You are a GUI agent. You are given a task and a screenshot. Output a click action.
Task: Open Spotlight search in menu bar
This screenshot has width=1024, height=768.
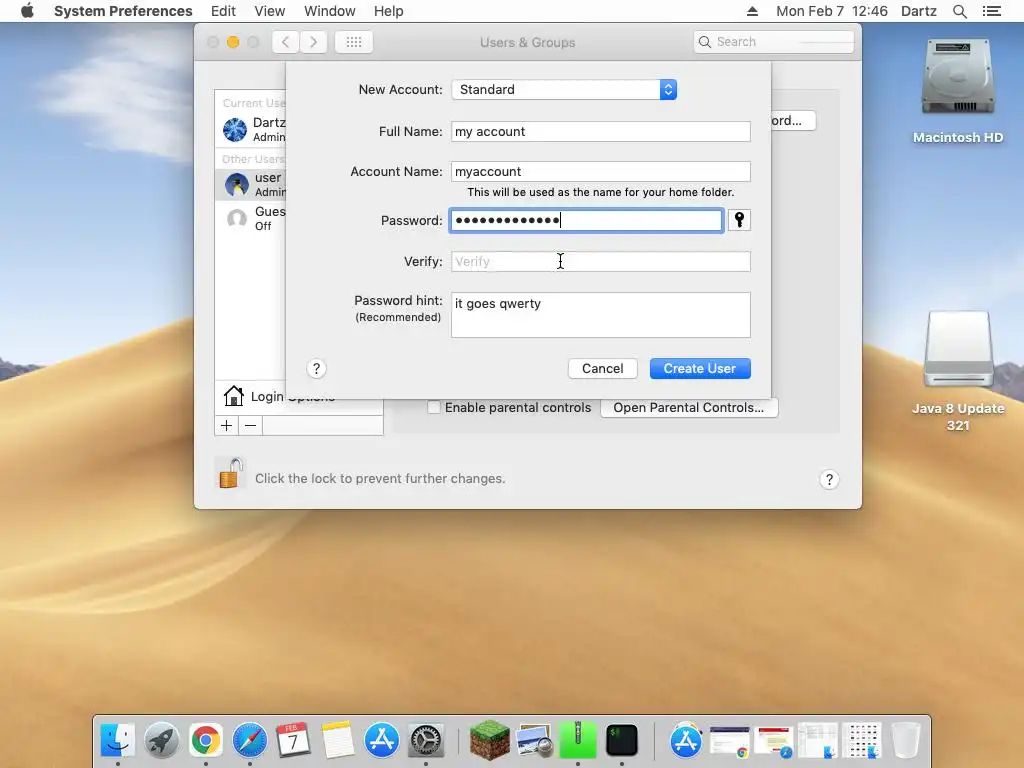coord(959,11)
